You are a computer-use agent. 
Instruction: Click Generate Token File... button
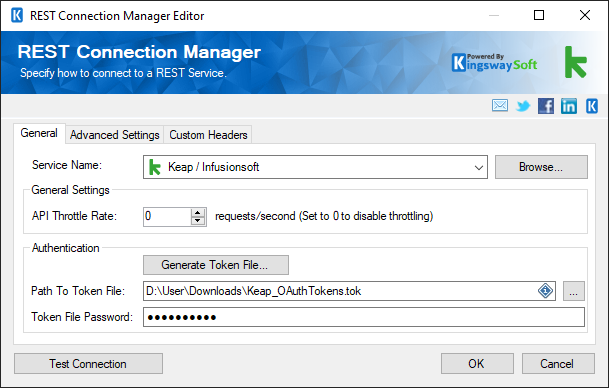pyautogui.click(x=216, y=265)
